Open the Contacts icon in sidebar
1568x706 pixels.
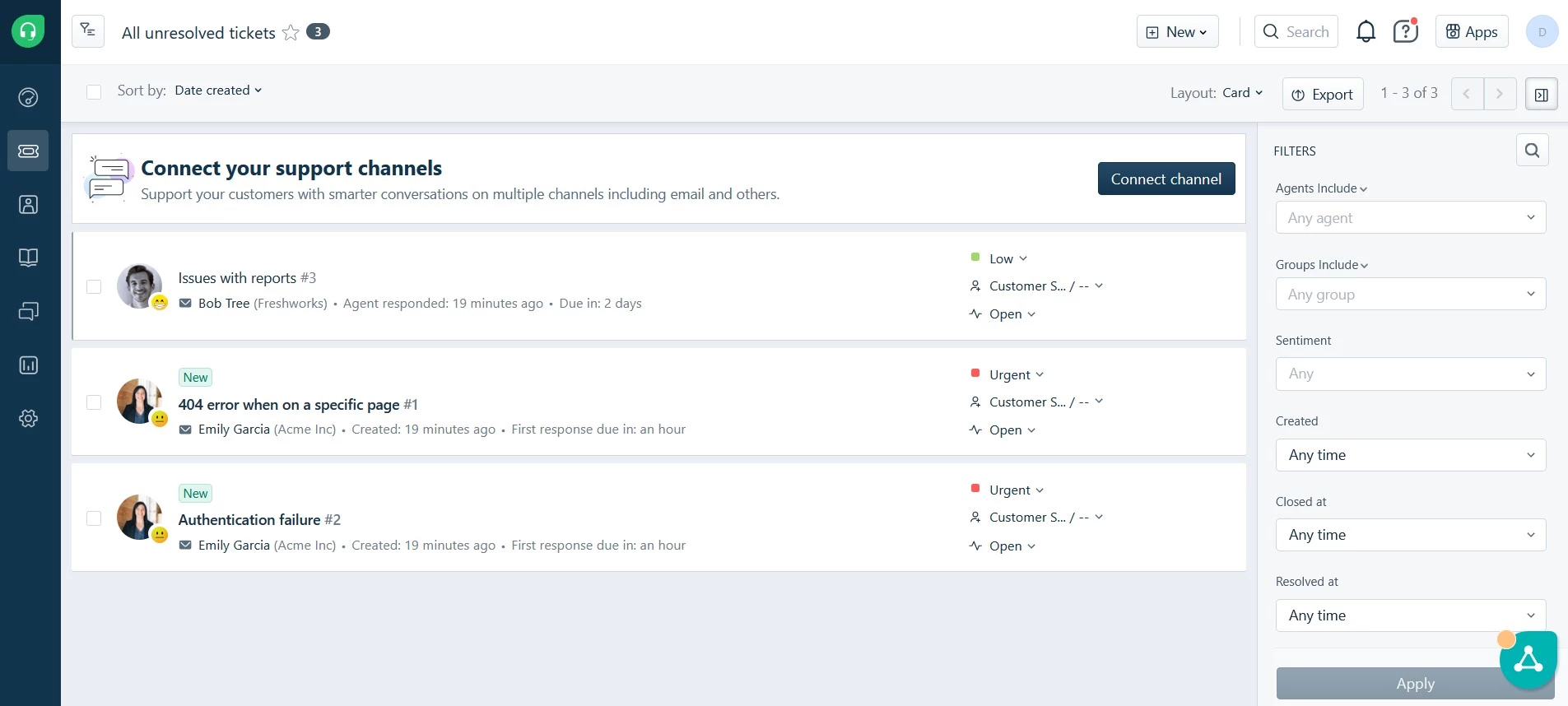tap(28, 204)
